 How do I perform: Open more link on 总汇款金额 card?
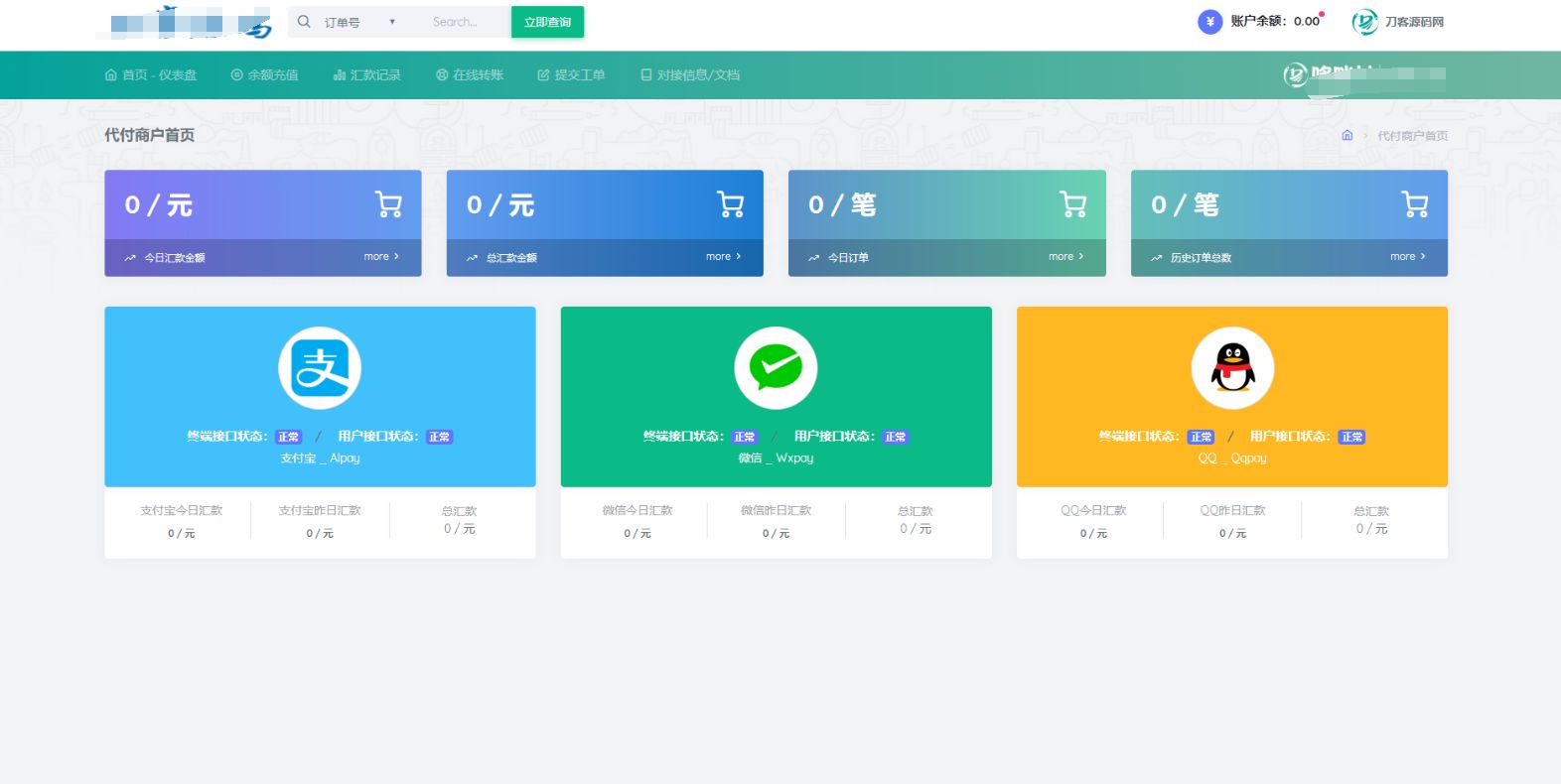click(723, 256)
